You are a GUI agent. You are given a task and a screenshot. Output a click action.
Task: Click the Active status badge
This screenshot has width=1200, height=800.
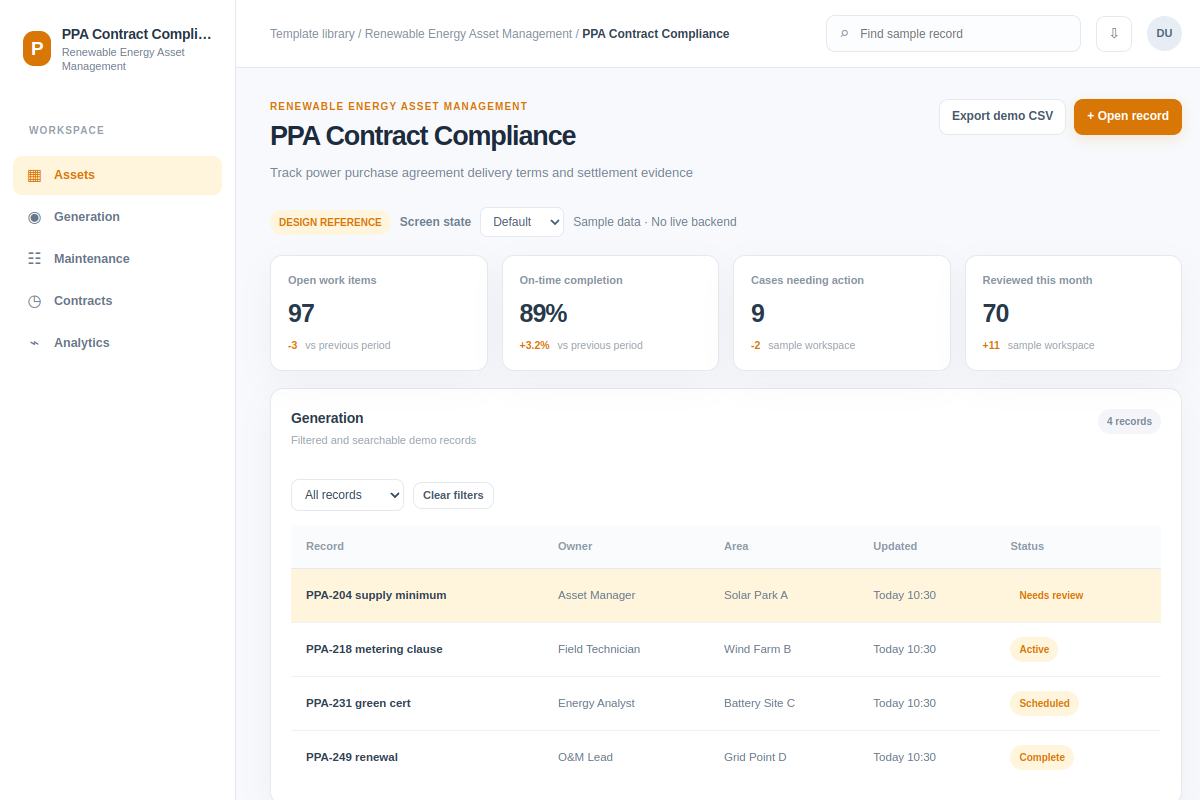point(1034,649)
